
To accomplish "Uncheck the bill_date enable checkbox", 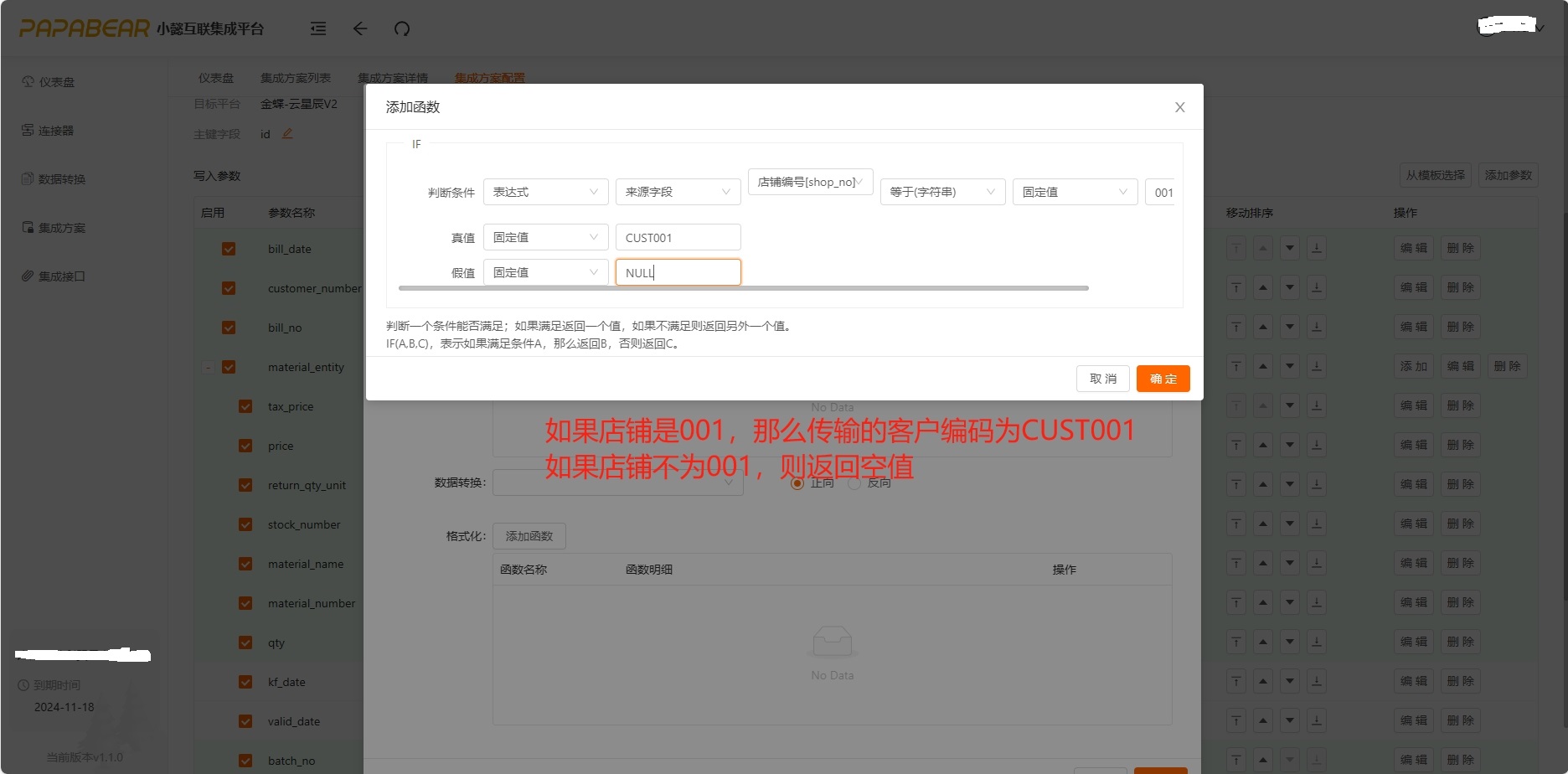I will (x=229, y=249).
